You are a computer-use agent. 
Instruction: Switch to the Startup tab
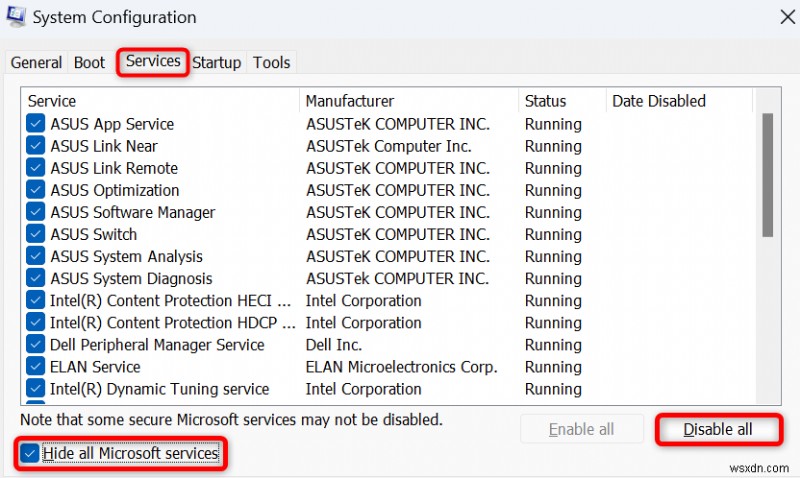[x=217, y=62]
